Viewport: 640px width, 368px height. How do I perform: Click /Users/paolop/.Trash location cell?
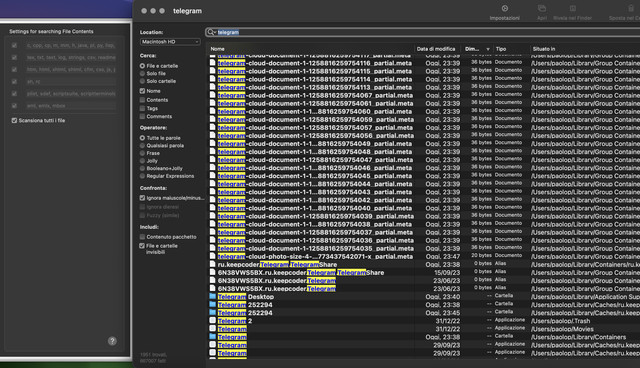pos(560,321)
